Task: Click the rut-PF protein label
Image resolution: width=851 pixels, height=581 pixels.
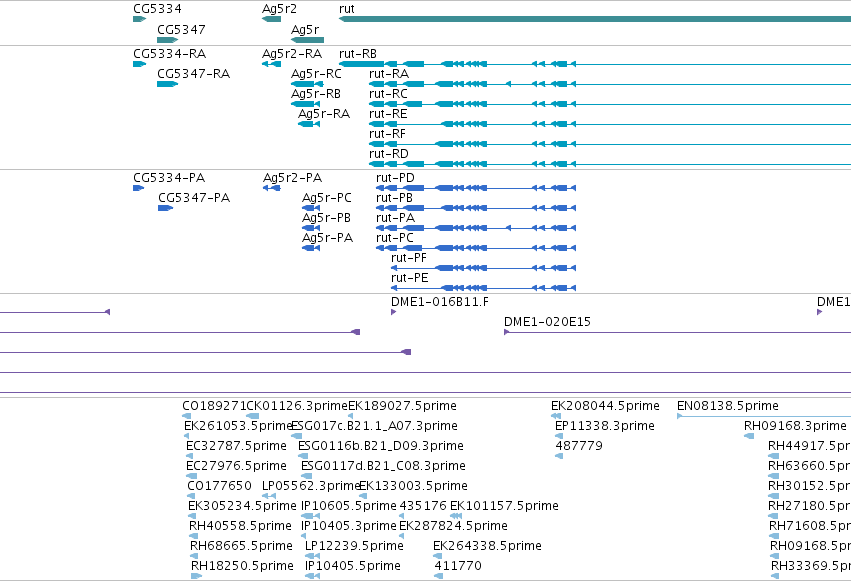Action: pyautogui.click(x=409, y=258)
